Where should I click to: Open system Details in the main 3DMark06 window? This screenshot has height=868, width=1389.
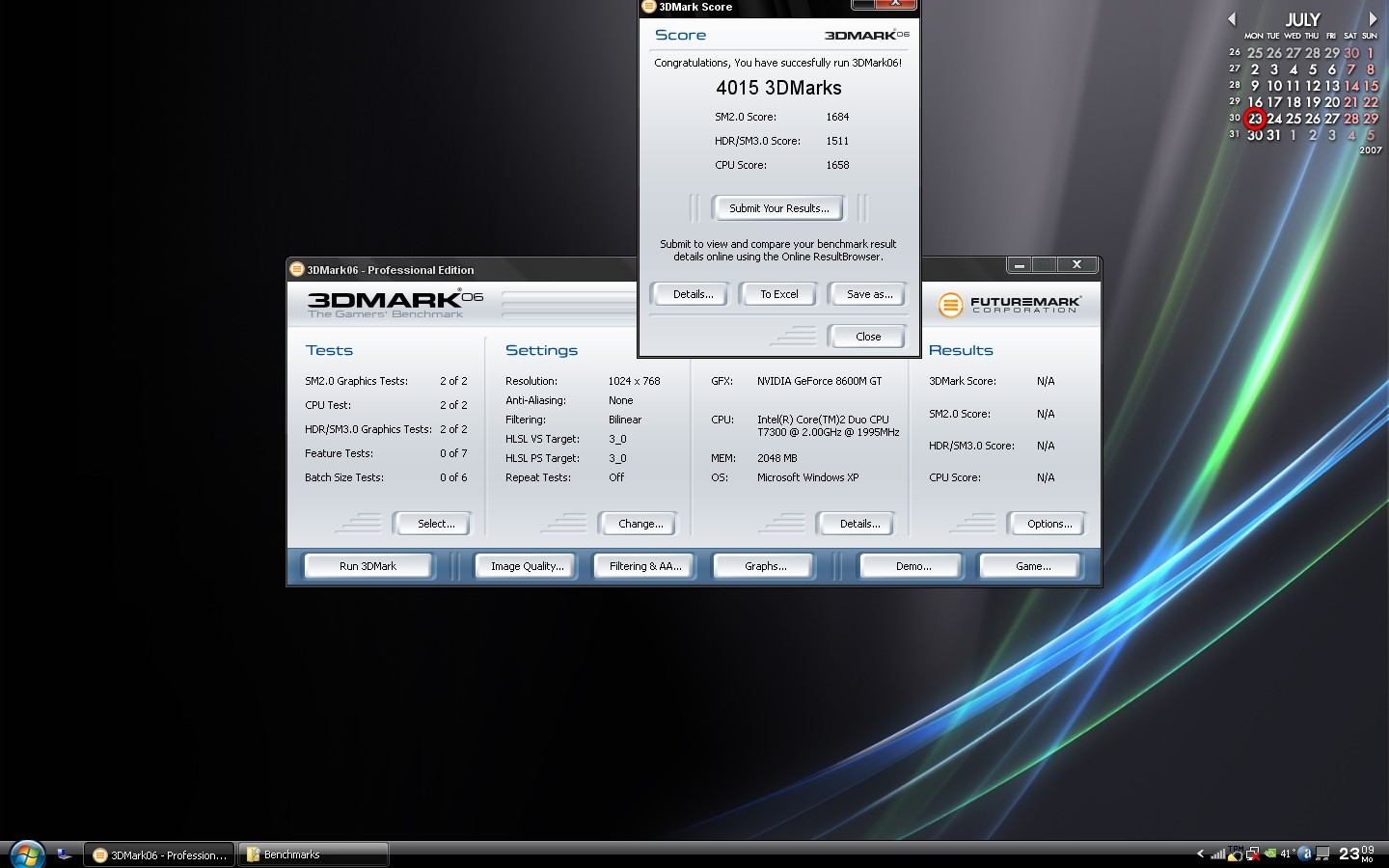(858, 524)
